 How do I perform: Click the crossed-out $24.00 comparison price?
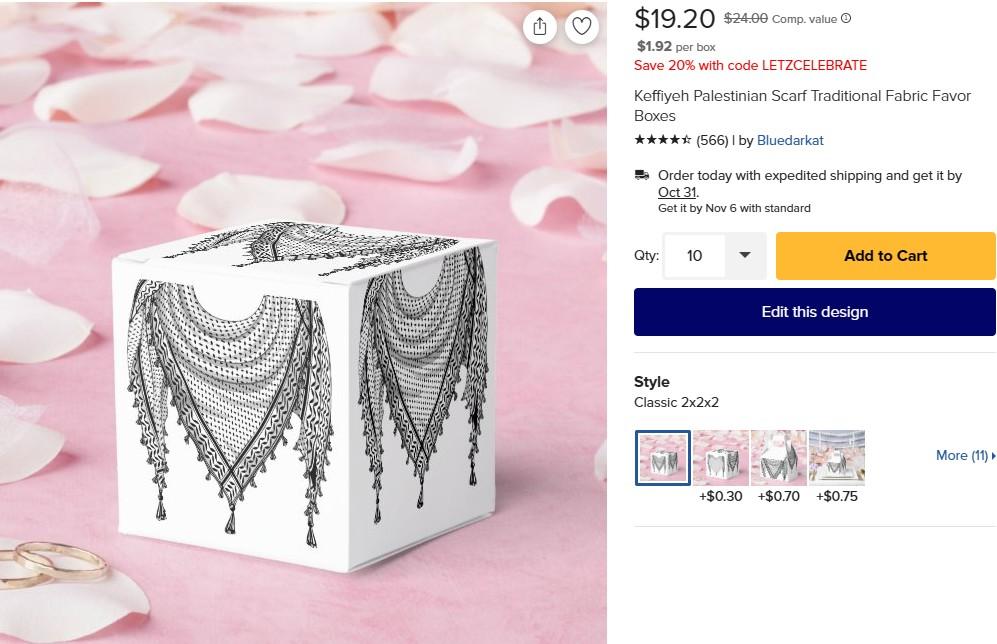tap(746, 18)
